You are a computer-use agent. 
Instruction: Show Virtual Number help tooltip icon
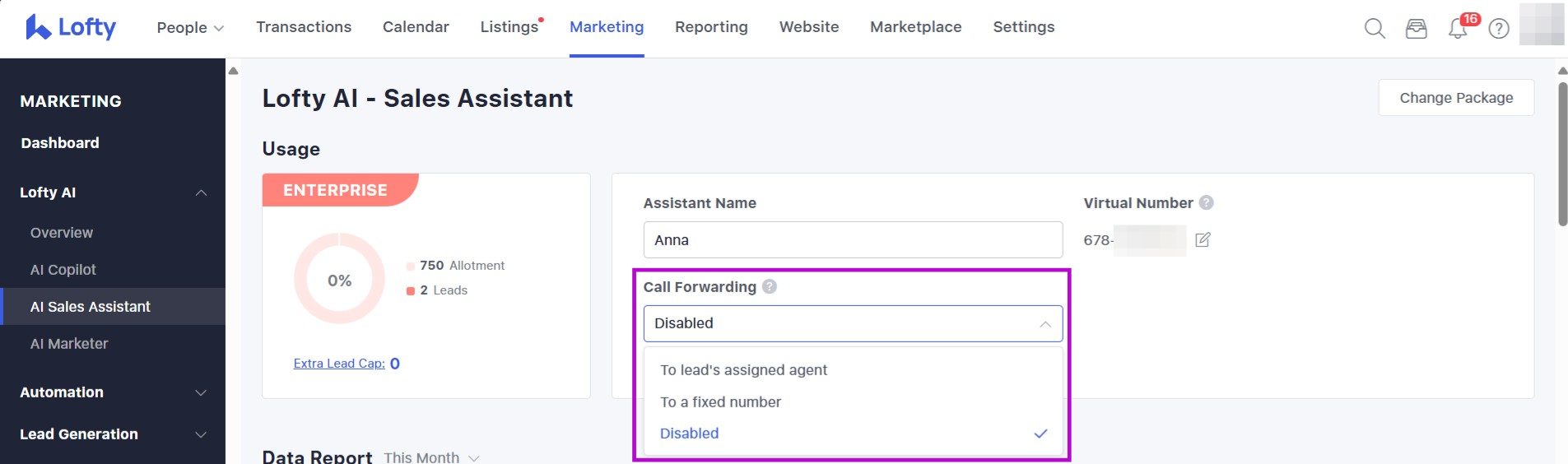[x=1206, y=202]
